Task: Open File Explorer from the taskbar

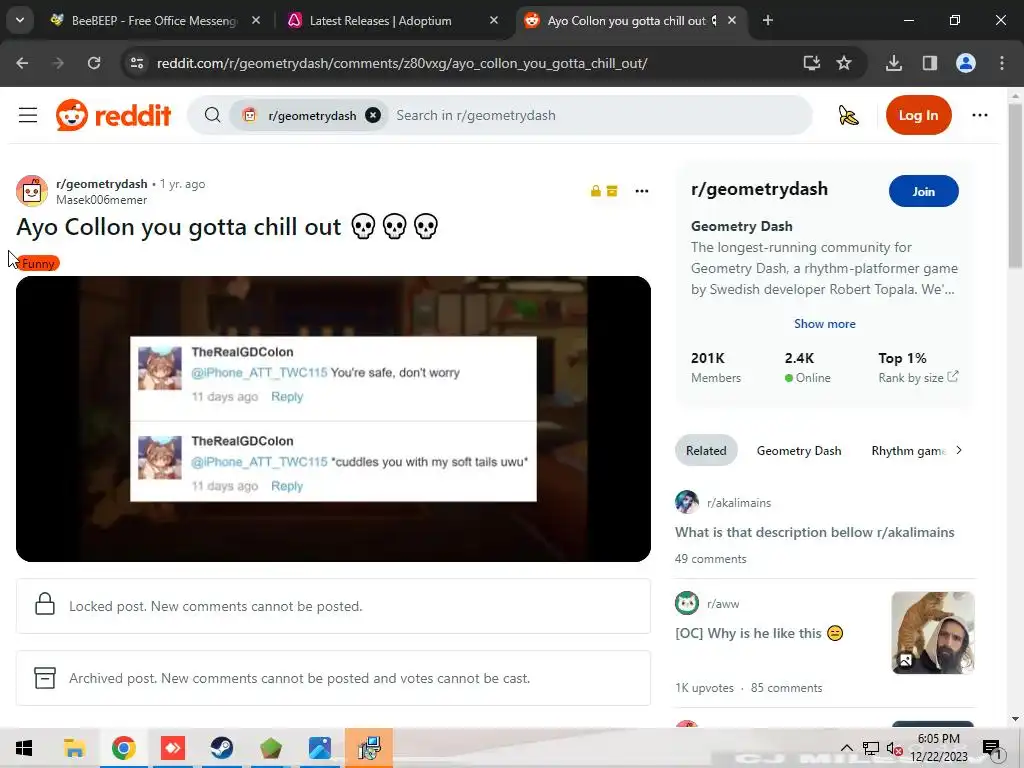Action: click(x=74, y=748)
